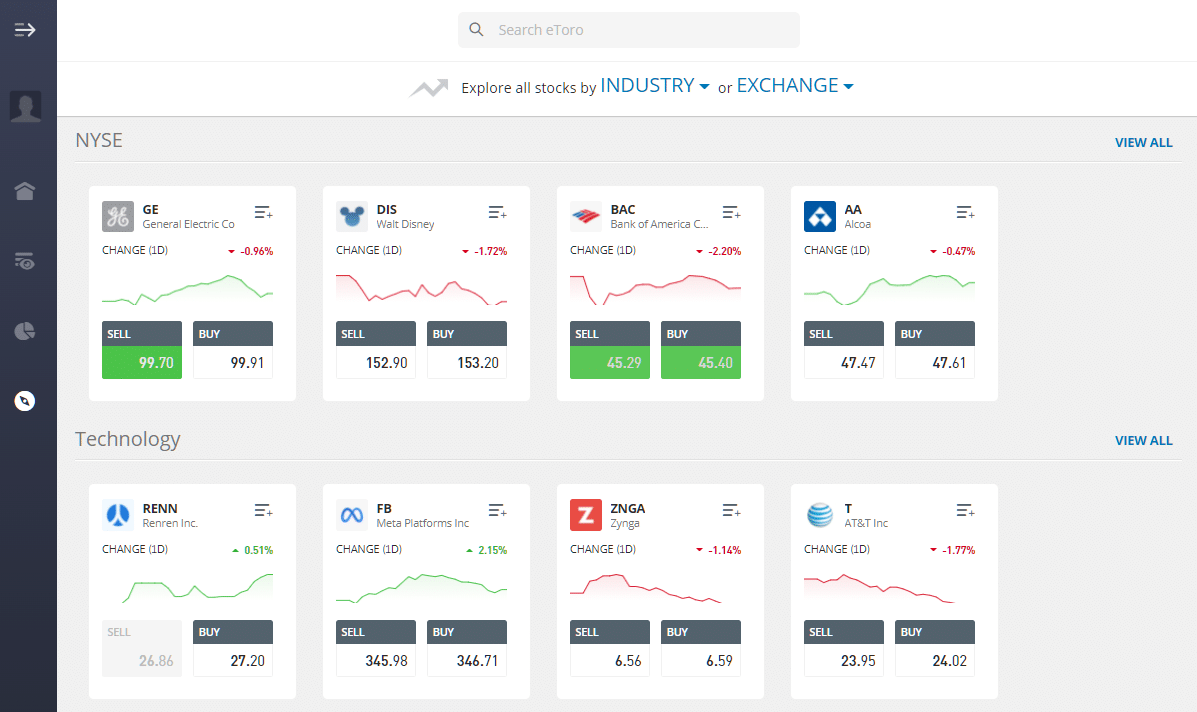Open the watchlist eye icon in sidebar
The image size is (1197, 712).
24,261
